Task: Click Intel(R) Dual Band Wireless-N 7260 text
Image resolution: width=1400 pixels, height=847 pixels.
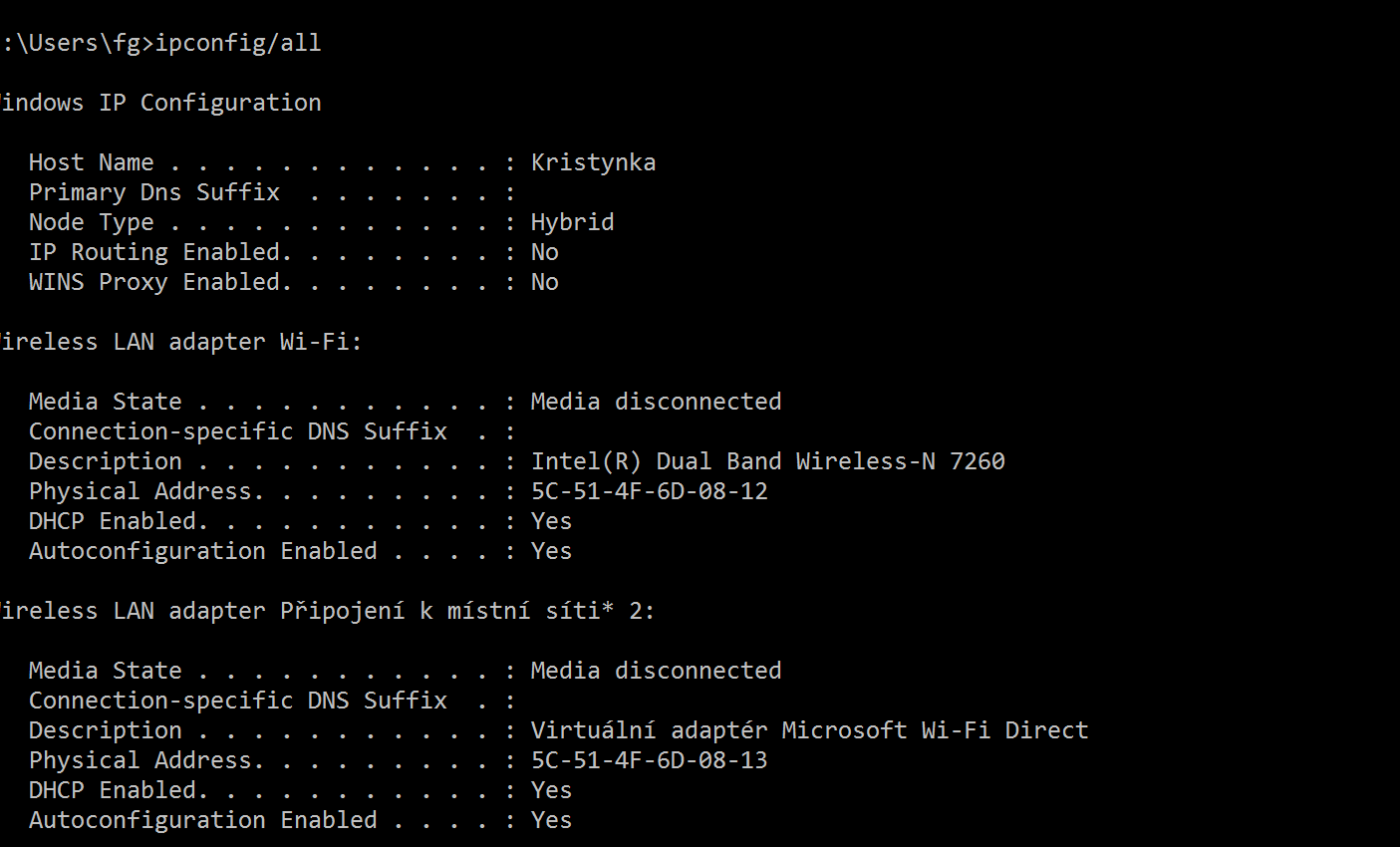Action: pyautogui.click(x=767, y=461)
